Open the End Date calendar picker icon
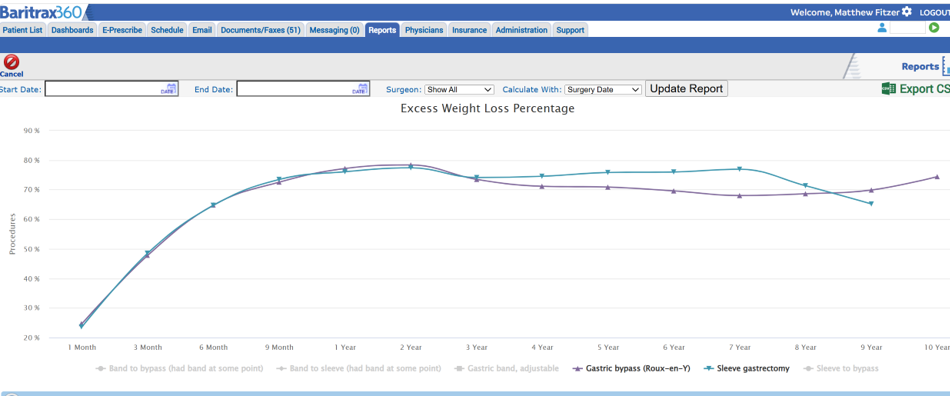Image resolution: width=950 pixels, height=396 pixels. click(360, 88)
